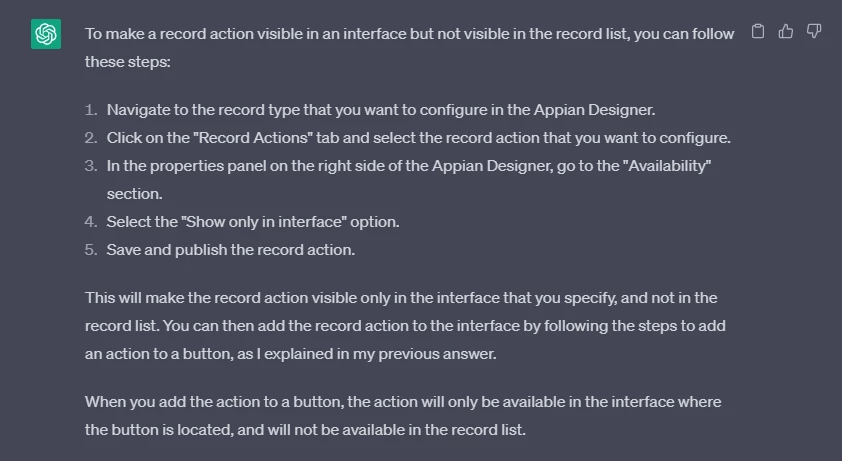Mark the response with thumbs down
842x461 pixels.
pyautogui.click(x=814, y=32)
